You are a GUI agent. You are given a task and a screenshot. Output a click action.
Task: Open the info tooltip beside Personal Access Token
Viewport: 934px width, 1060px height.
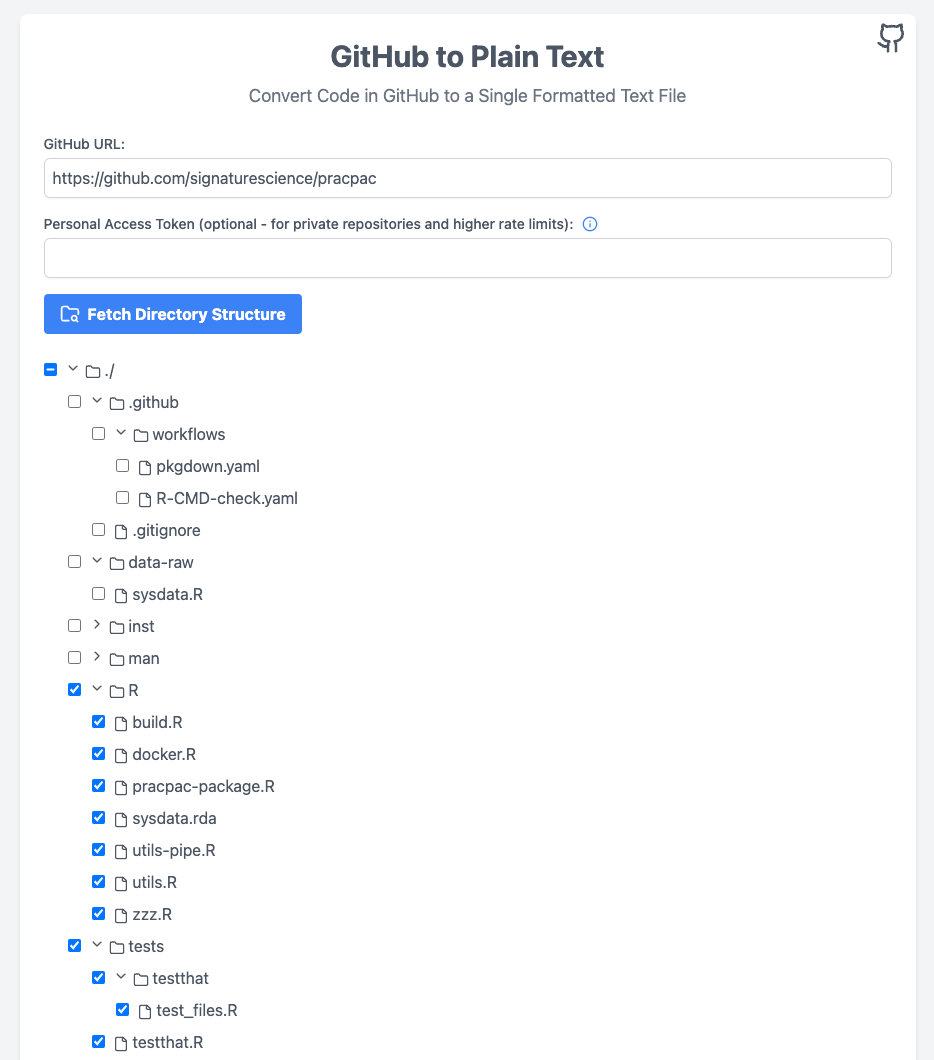click(590, 224)
